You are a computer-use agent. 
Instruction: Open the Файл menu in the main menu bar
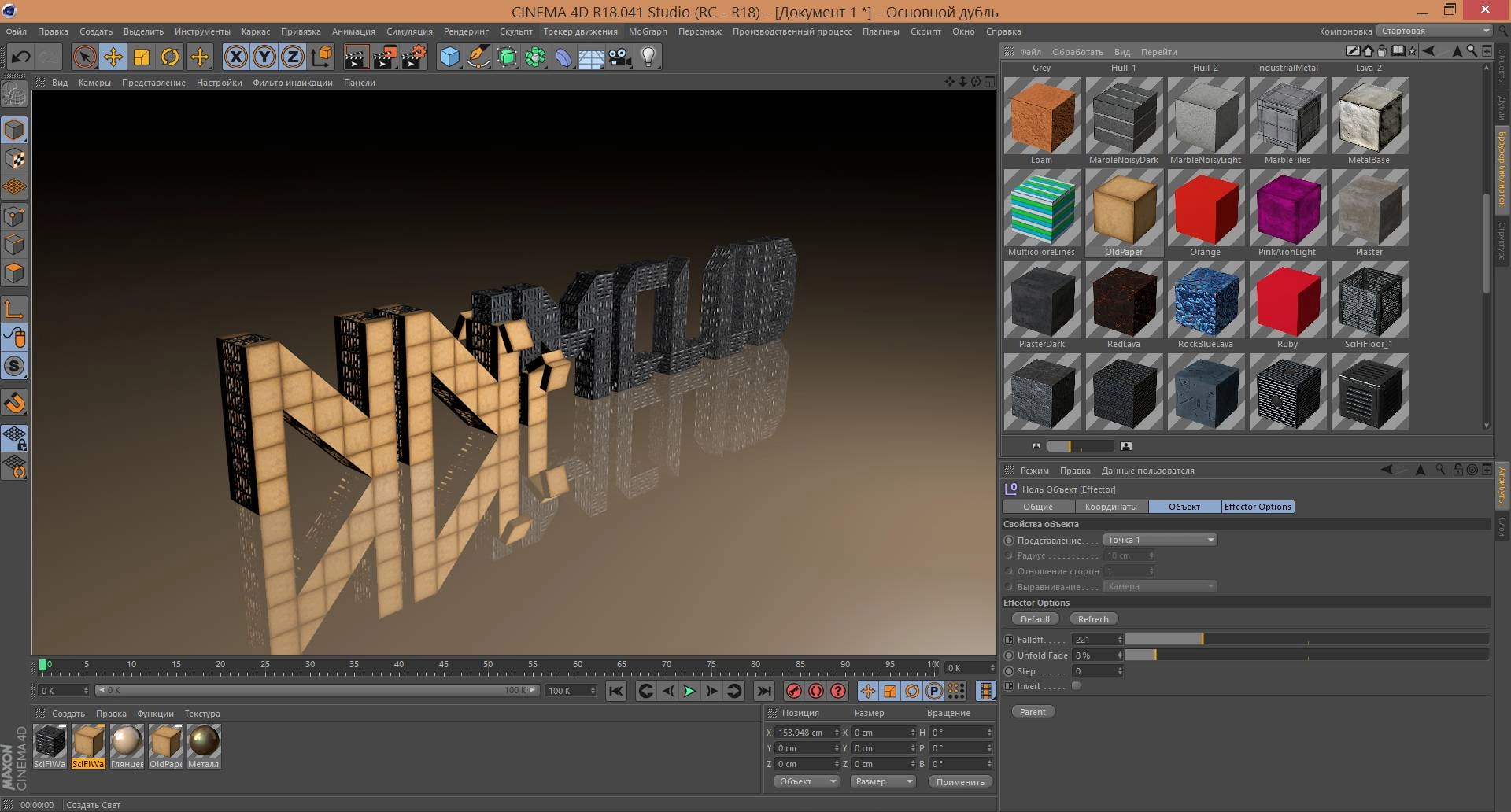[x=17, y=31]
